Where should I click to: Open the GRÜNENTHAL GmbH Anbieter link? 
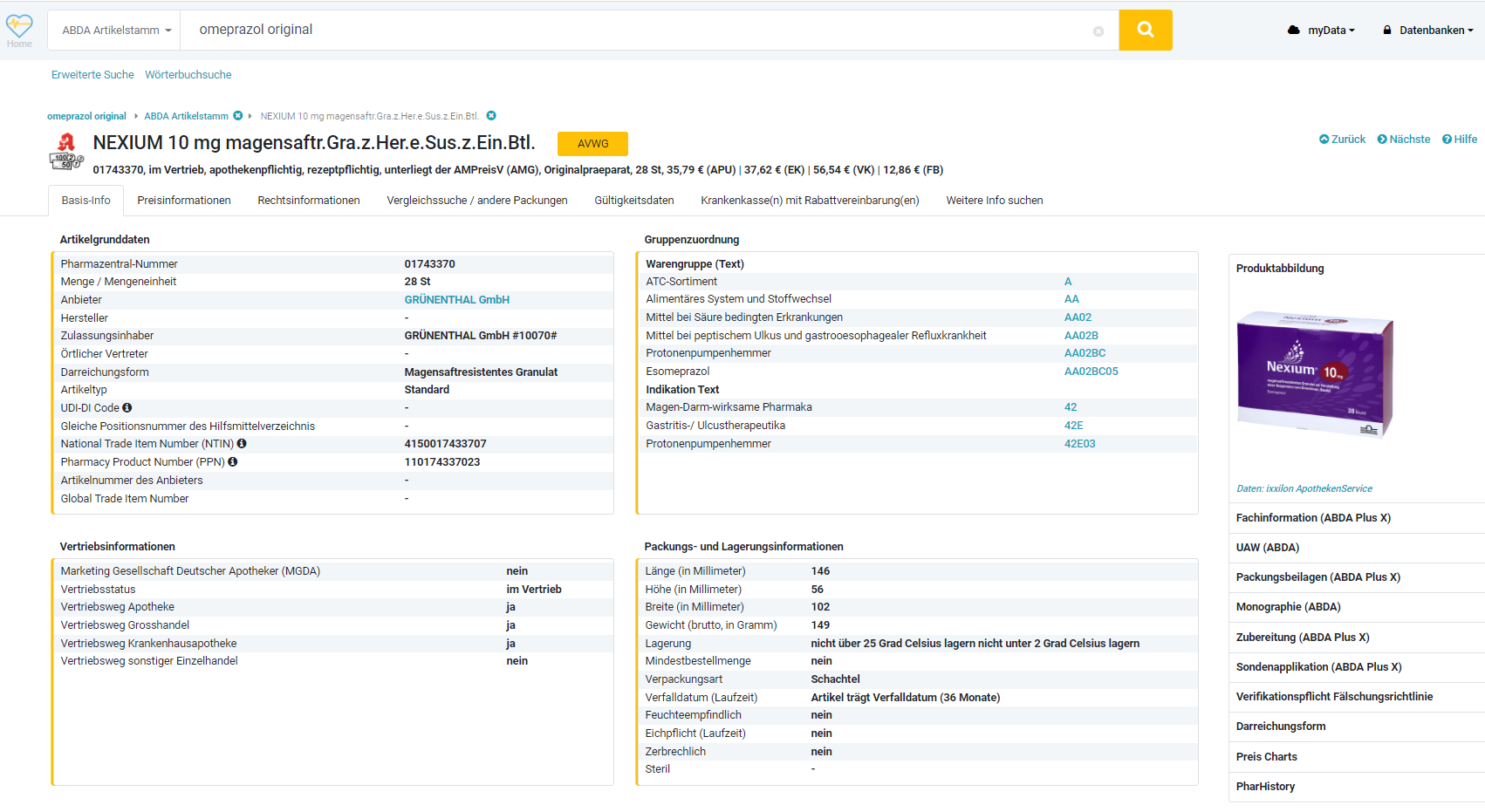456,300
